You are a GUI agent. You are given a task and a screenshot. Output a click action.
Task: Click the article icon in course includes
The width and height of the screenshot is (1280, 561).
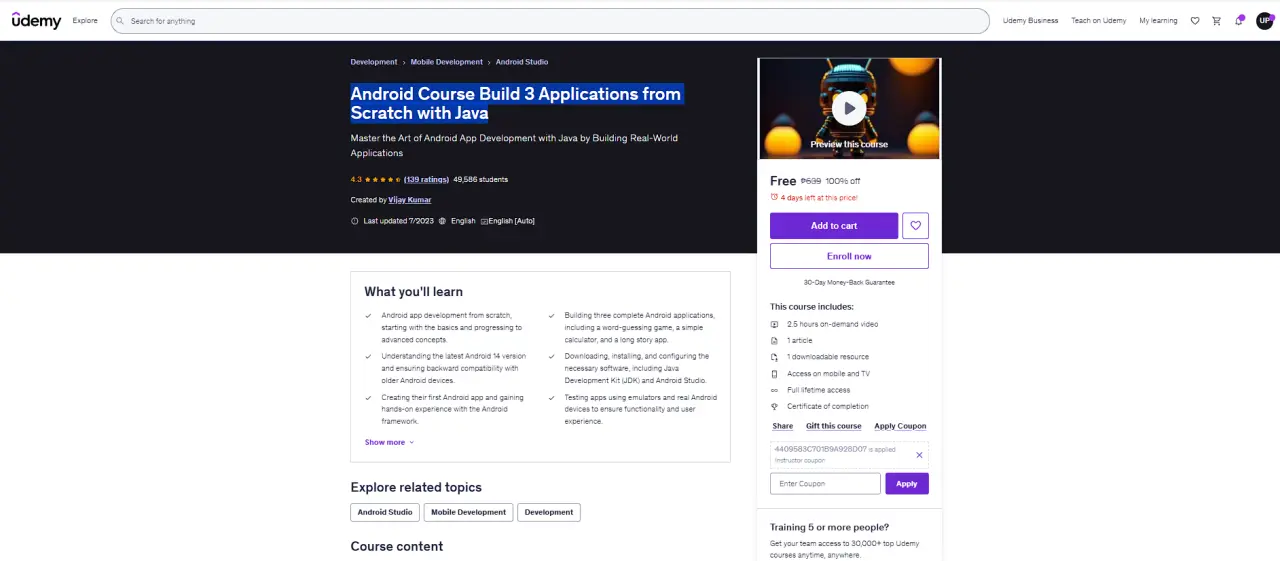(x=774, y=341)
